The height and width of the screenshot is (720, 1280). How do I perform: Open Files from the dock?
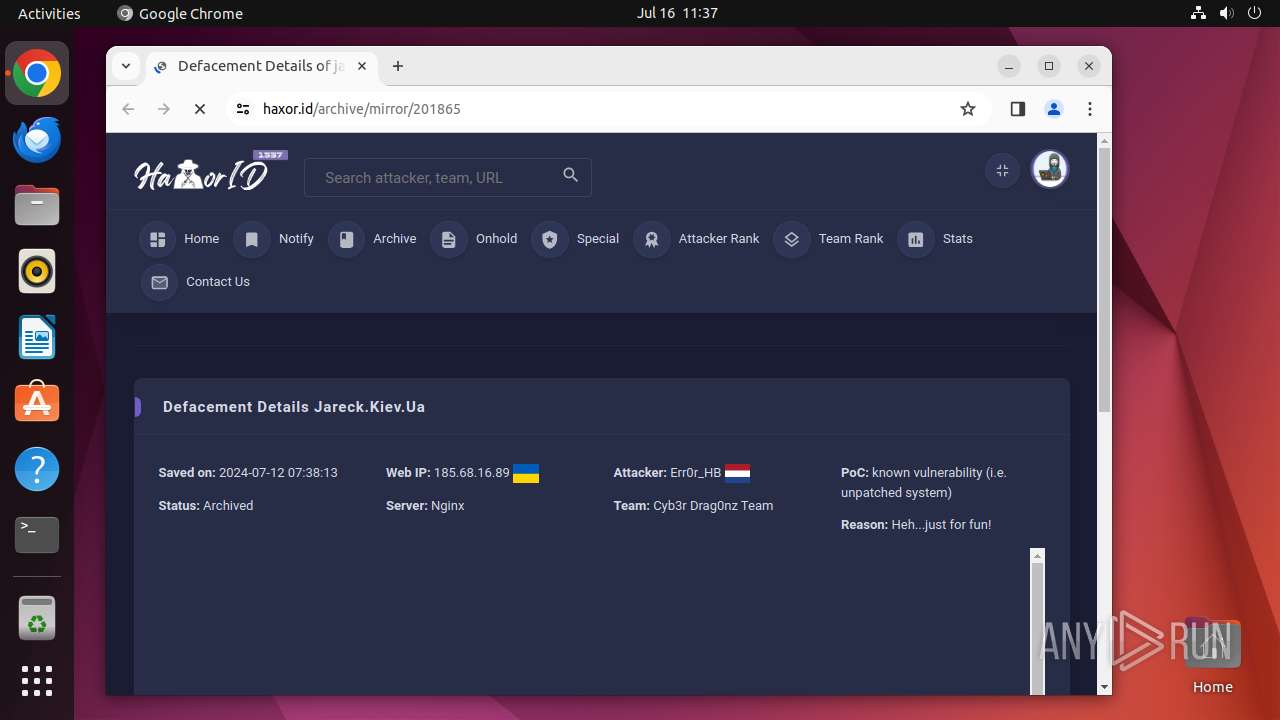click(x=37, y=205)
